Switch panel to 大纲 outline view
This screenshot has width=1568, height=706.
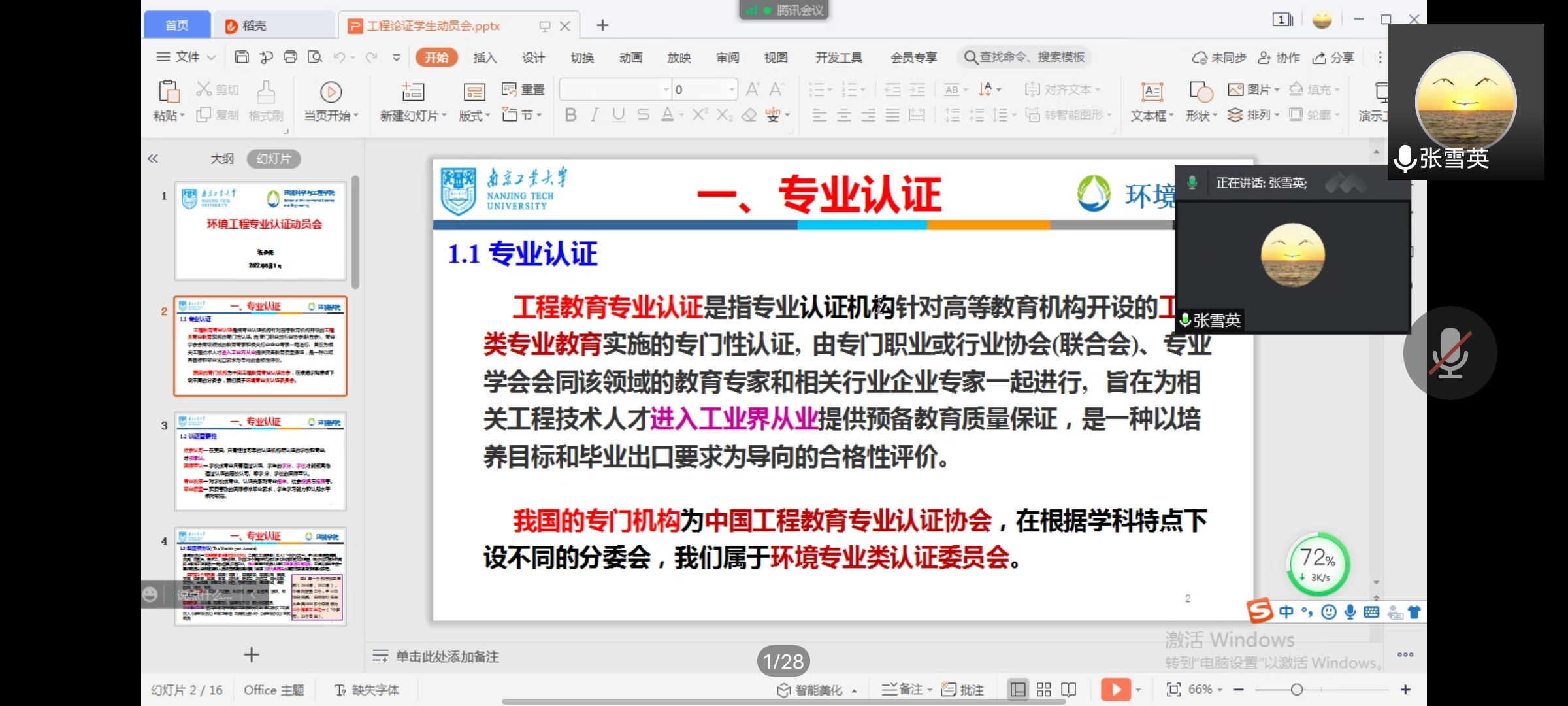coord(221,159)
